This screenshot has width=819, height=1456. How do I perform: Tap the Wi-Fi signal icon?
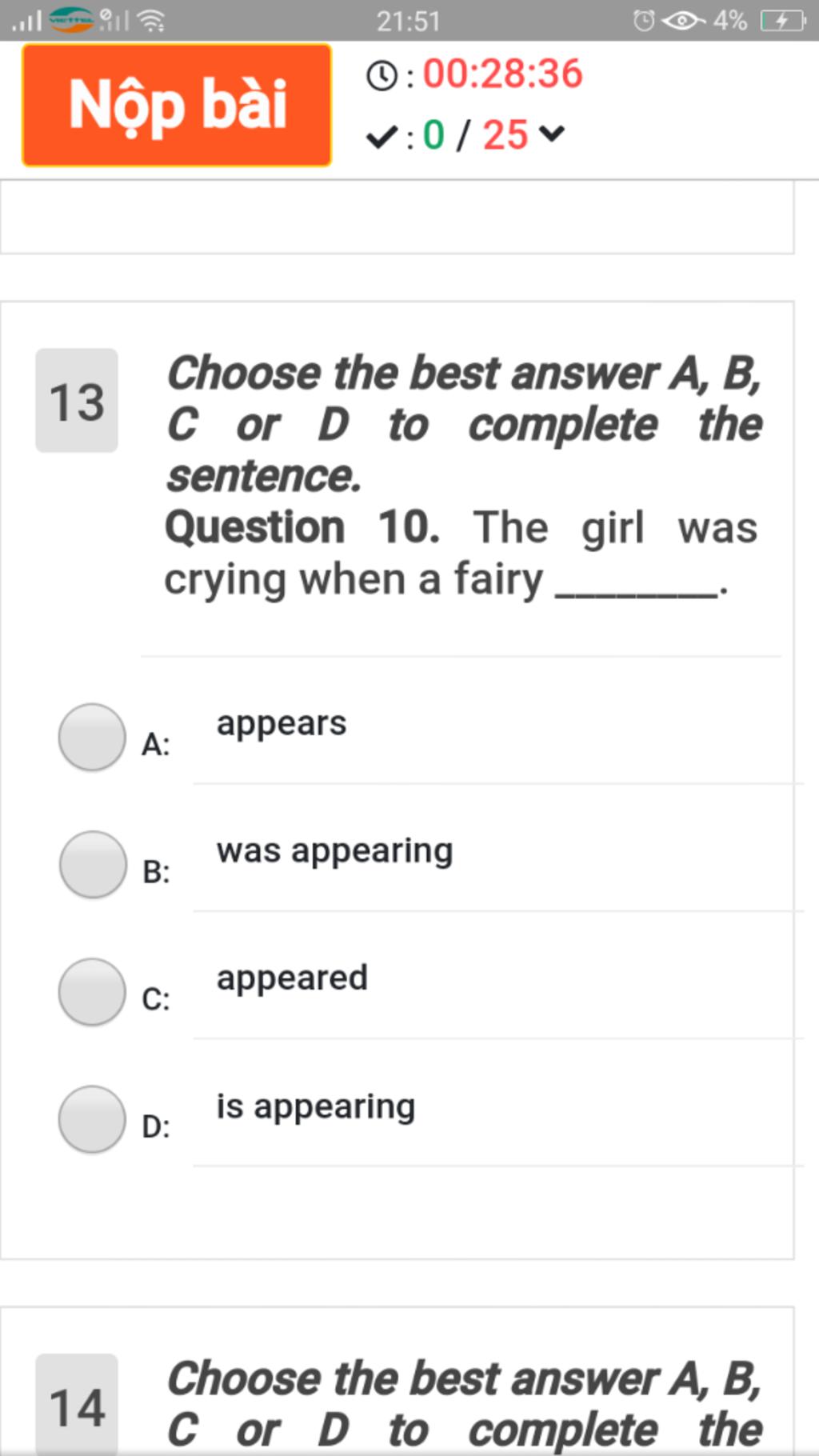[x=151, y=20]
